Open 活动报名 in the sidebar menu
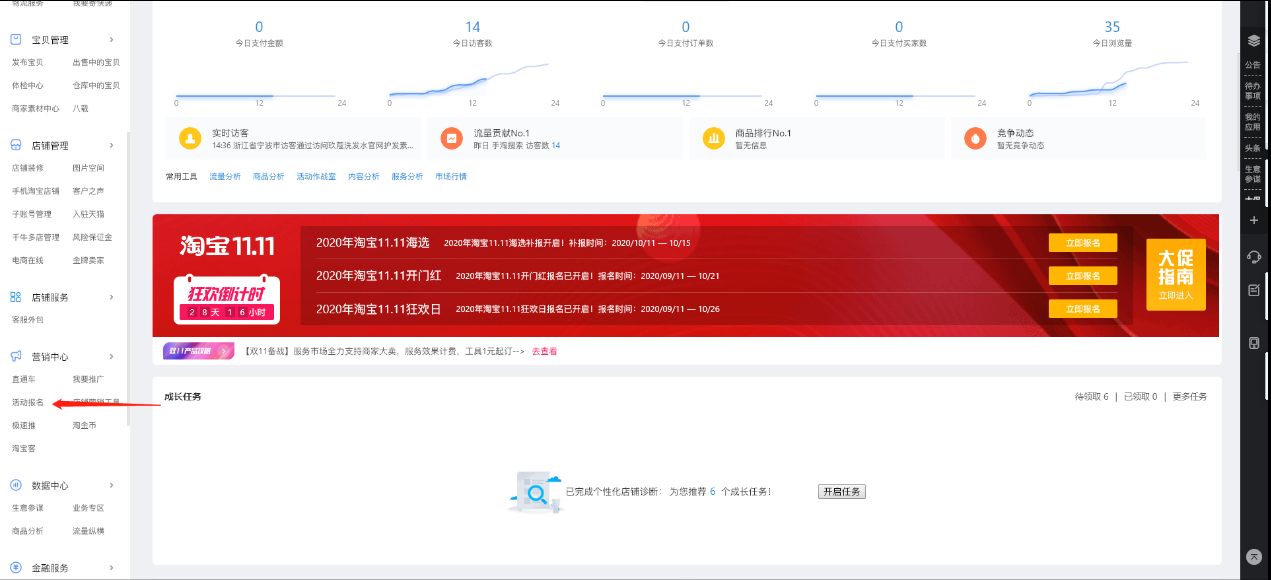 (27, 403)
